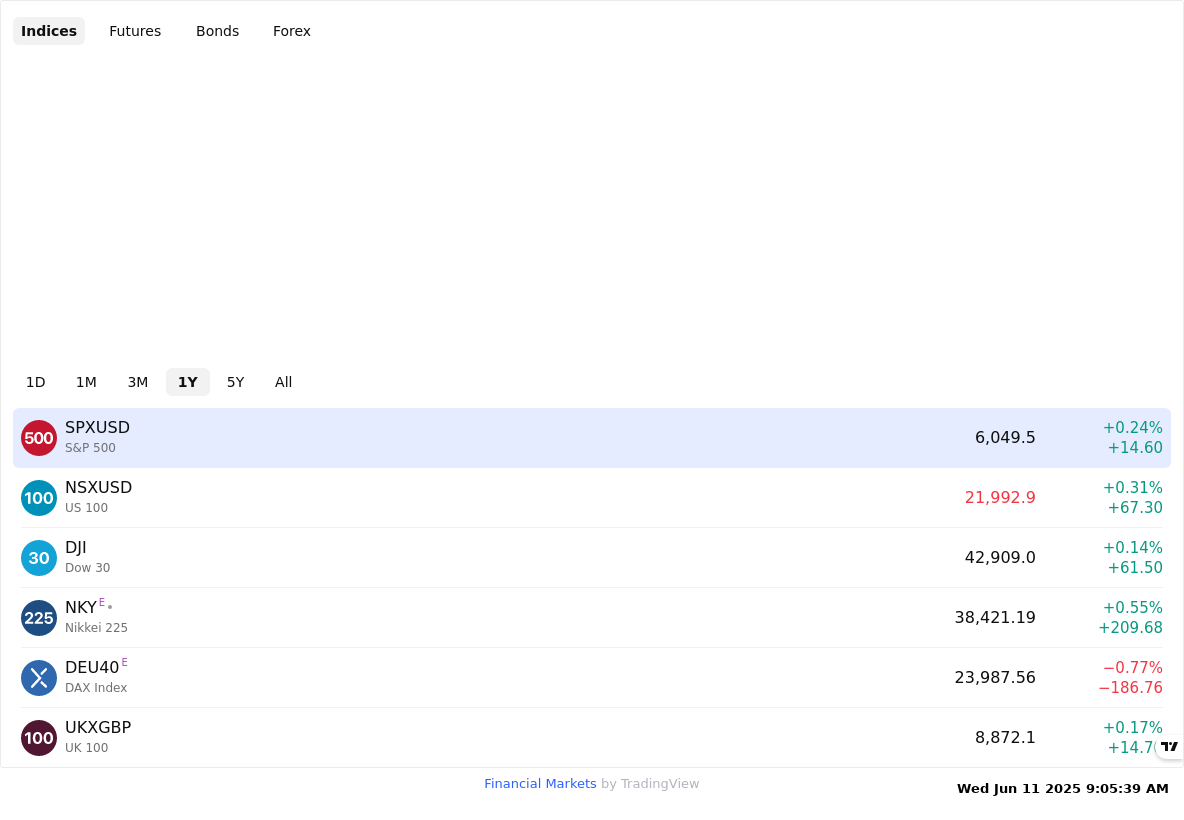This screenshot has height=820, width=1184.
Task: Click the UKXGBP symbol name
Action: point(98,727)
